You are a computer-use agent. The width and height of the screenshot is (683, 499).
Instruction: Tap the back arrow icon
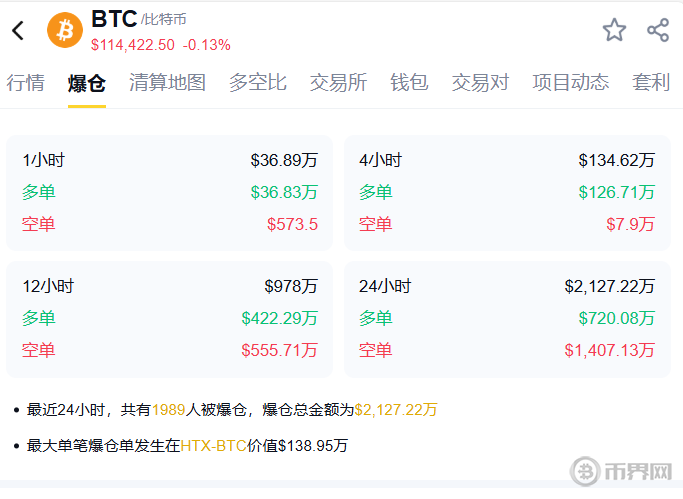18,30
